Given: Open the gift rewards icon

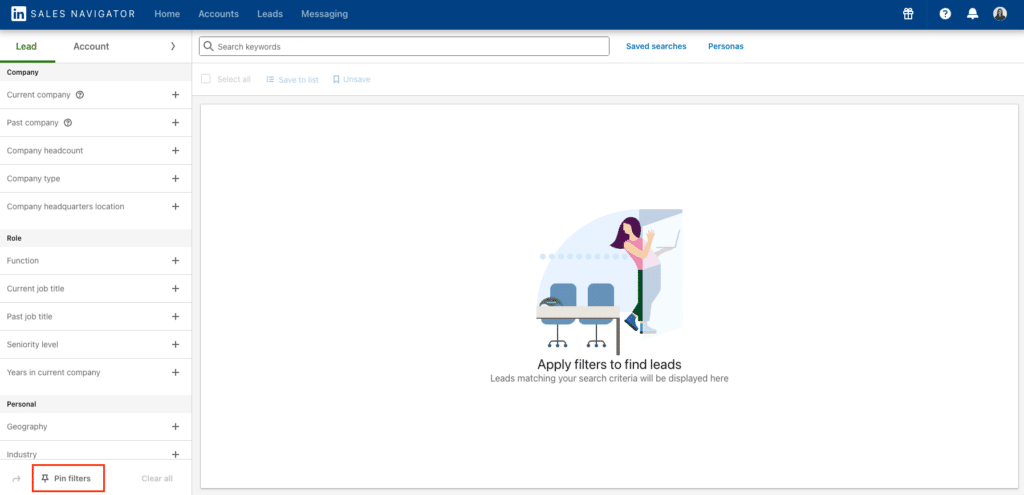Looking at the screenshot, I should (908, 14).
